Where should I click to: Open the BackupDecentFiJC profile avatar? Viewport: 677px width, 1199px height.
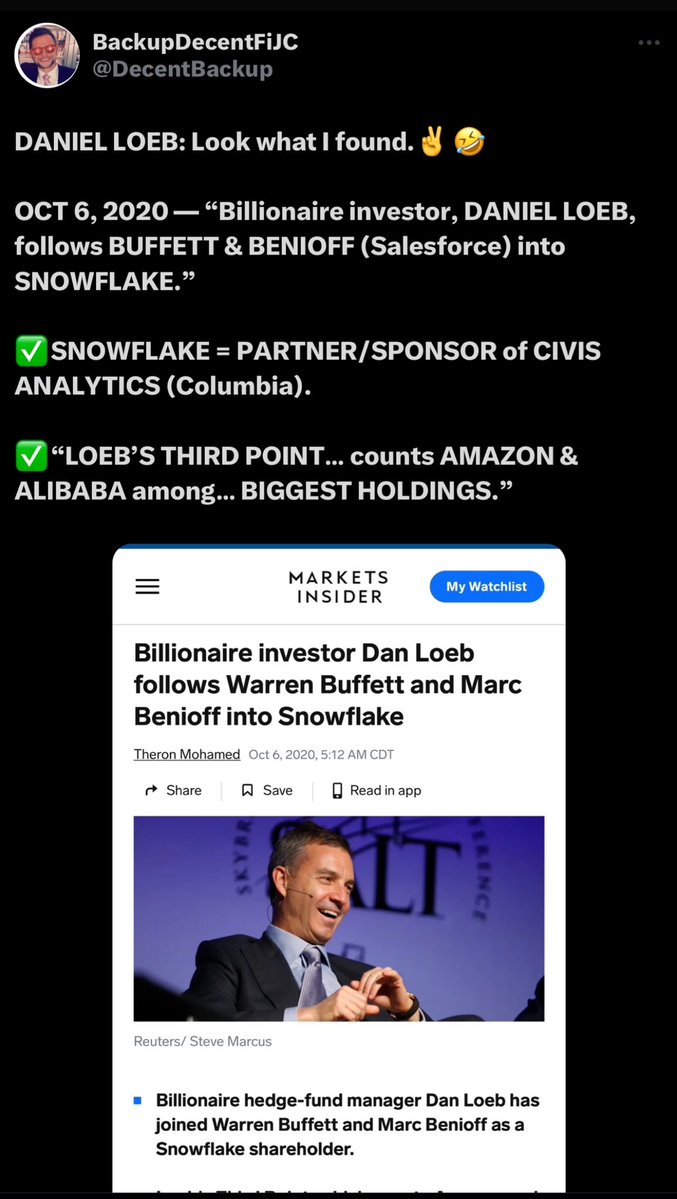click(x=47, y=55)
